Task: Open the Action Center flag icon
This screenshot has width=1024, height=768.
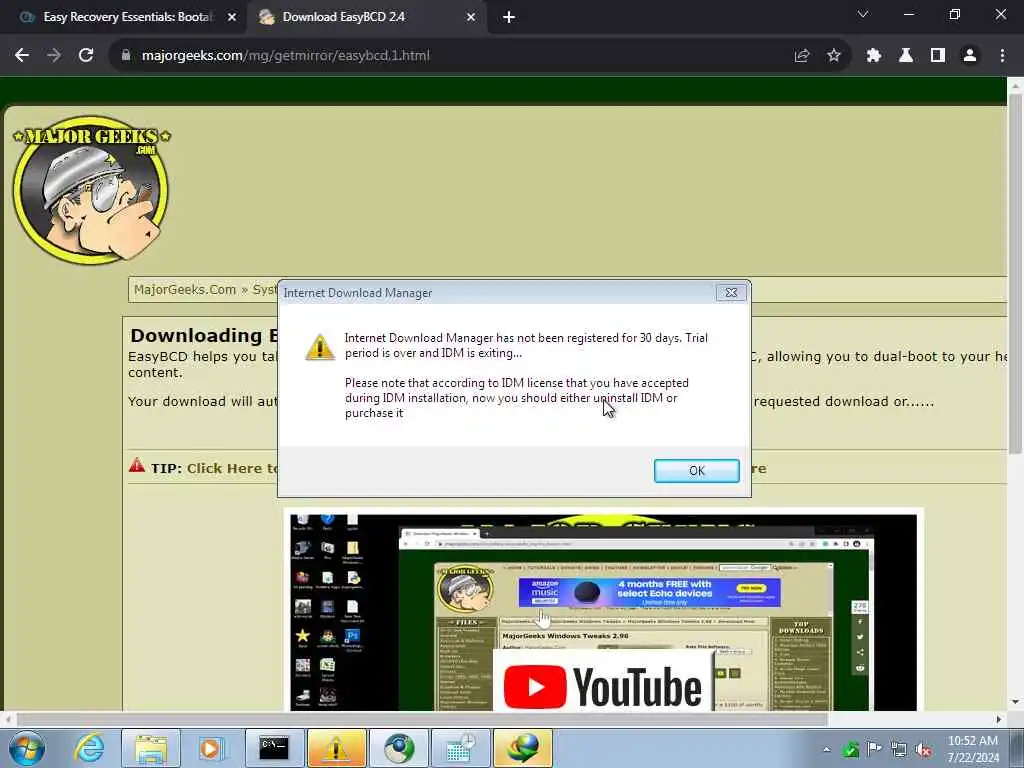Action: 874,749
